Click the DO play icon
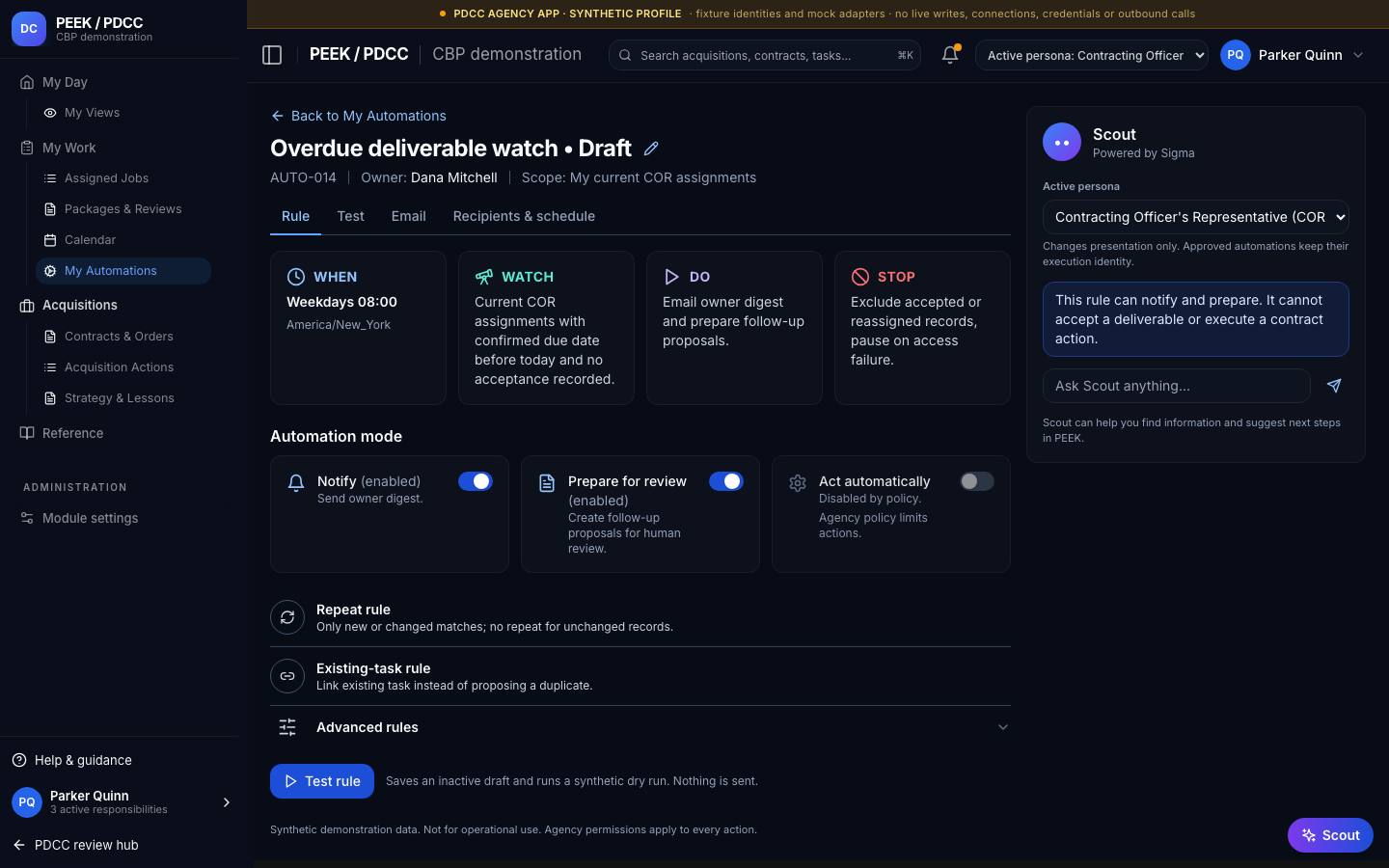This screenshot has width=1389, height=868. point(672,277)
